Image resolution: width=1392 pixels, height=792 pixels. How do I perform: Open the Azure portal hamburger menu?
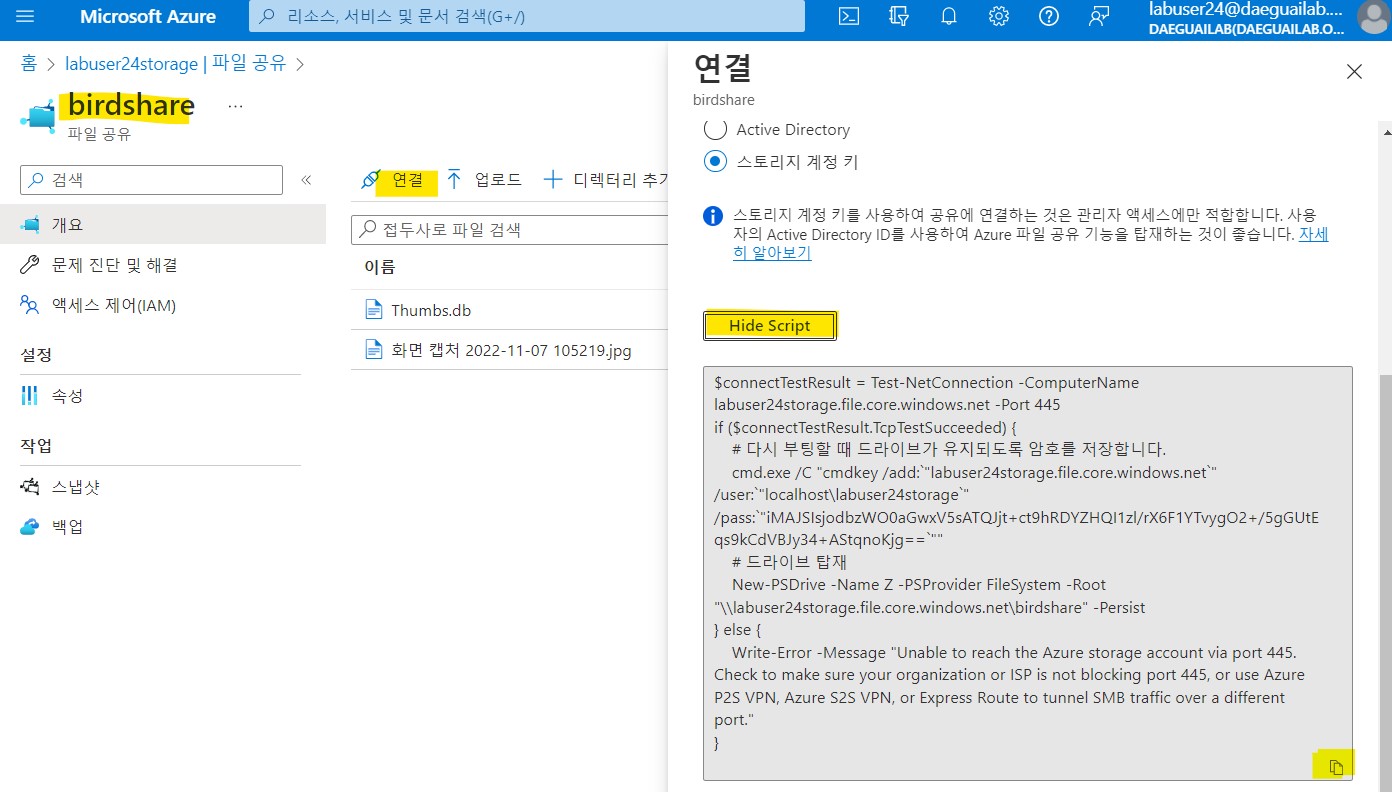click(x=26, y=17)
